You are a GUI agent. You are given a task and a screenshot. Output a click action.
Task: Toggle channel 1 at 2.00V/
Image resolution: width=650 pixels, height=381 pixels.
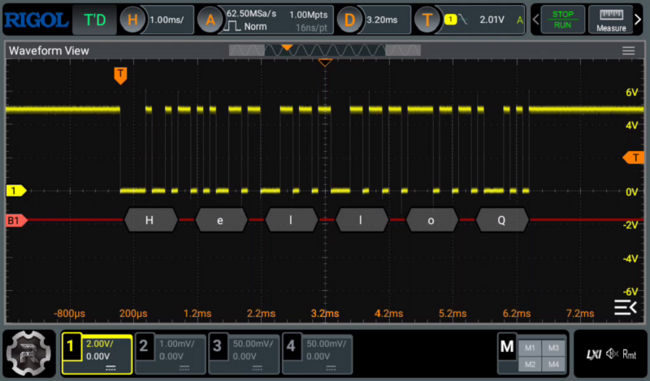pos(97,354)
